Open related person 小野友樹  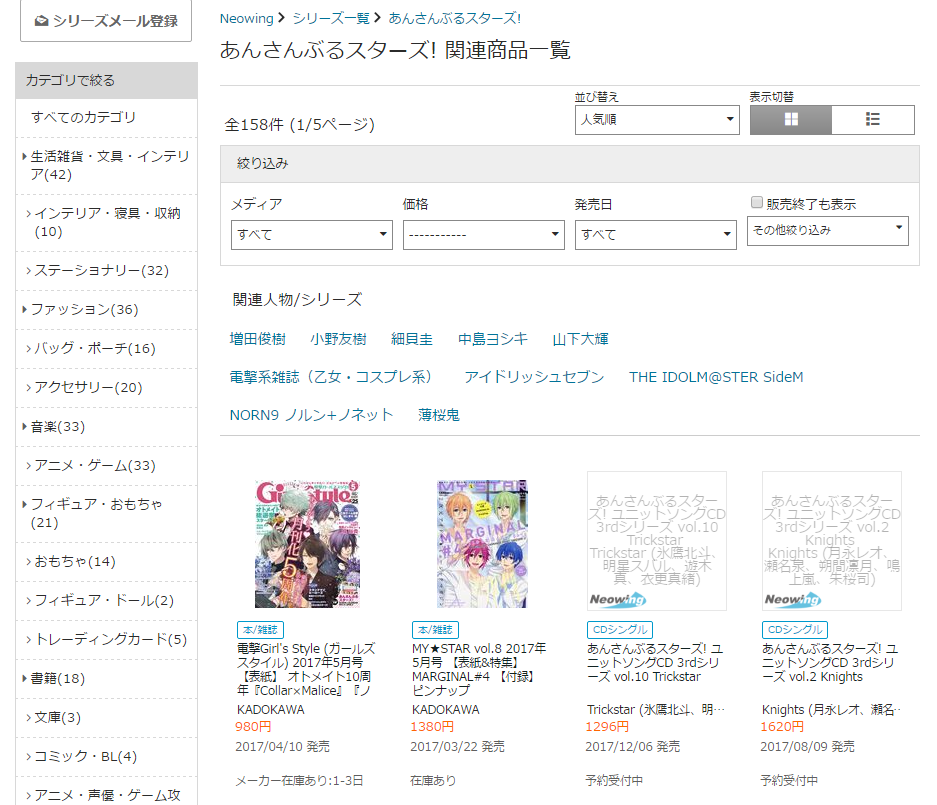[x=338, y=339]
